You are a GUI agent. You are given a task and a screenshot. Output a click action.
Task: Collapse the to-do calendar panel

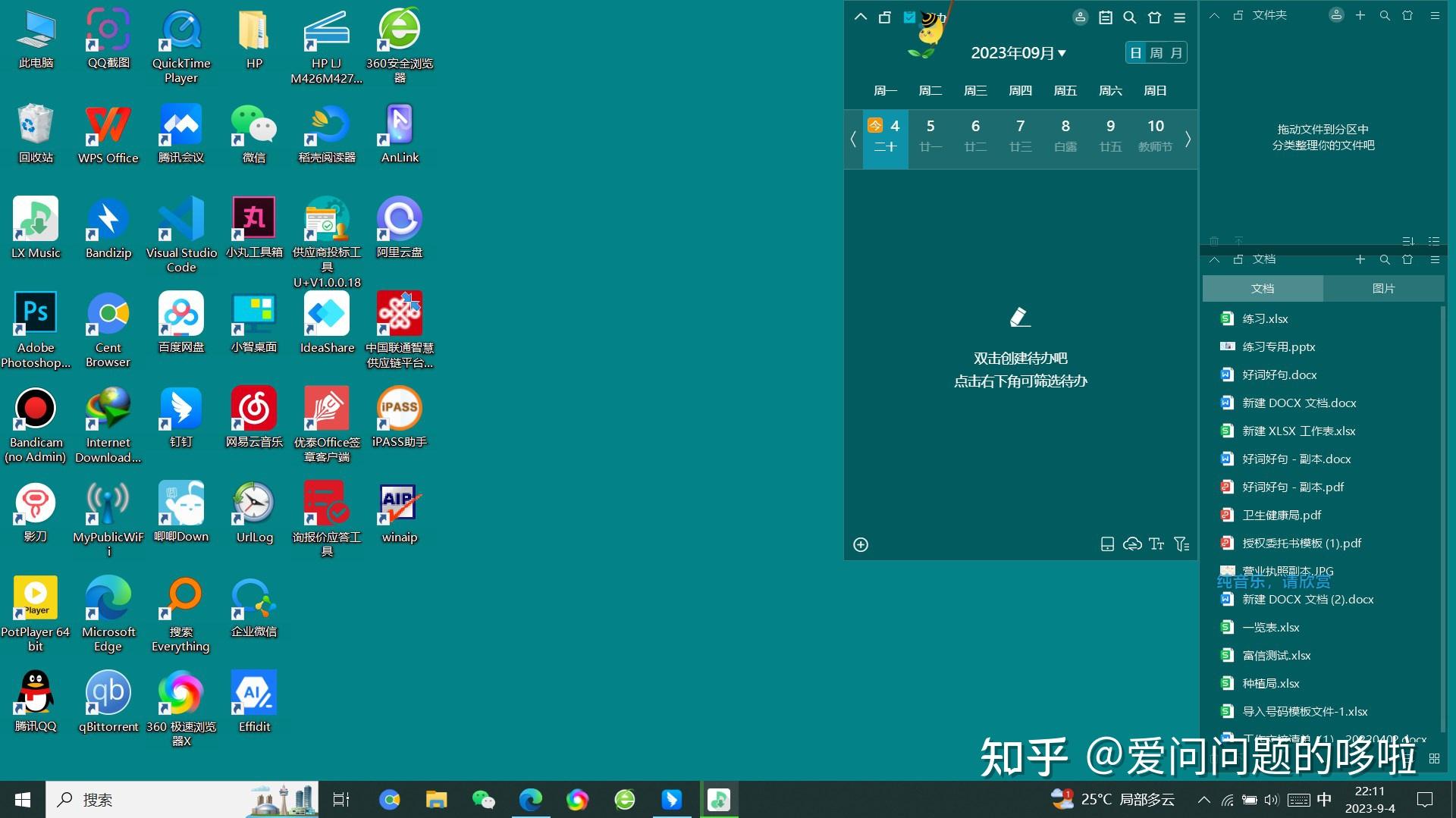(x=860, y=17)
